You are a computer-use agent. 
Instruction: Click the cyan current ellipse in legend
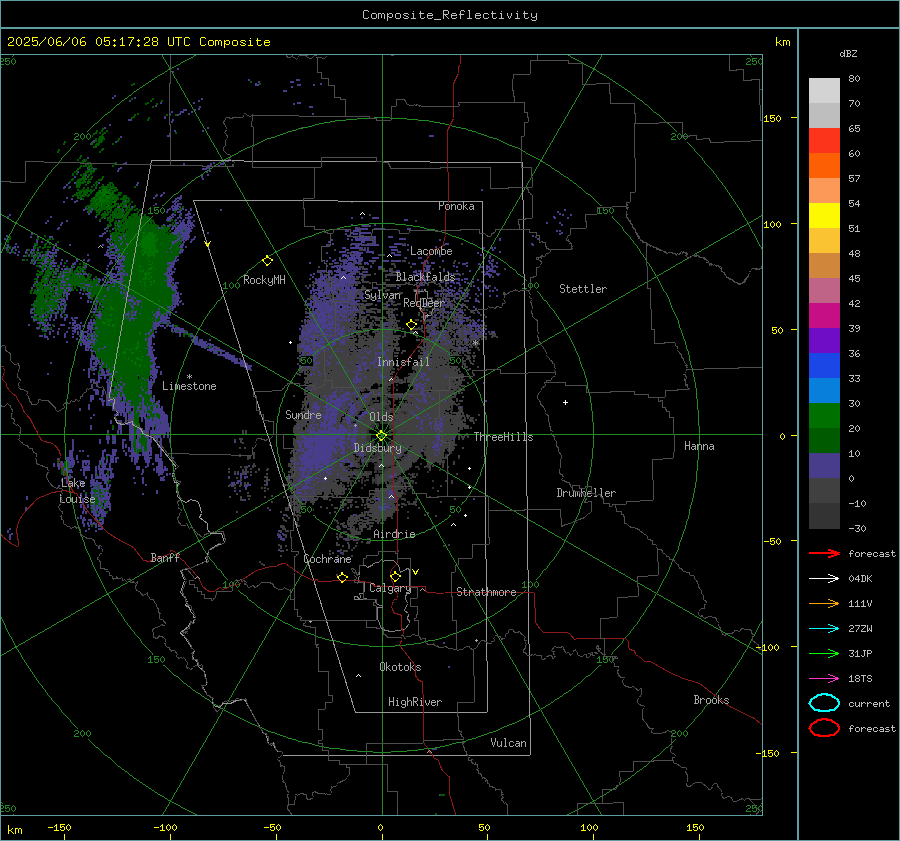[x=824, y=703]
